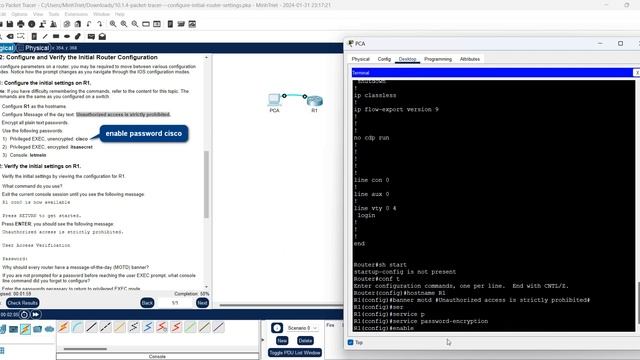This screenshot has width=640, height=360.
Task: Click the Delete tool icon
Action: (10, 36)
